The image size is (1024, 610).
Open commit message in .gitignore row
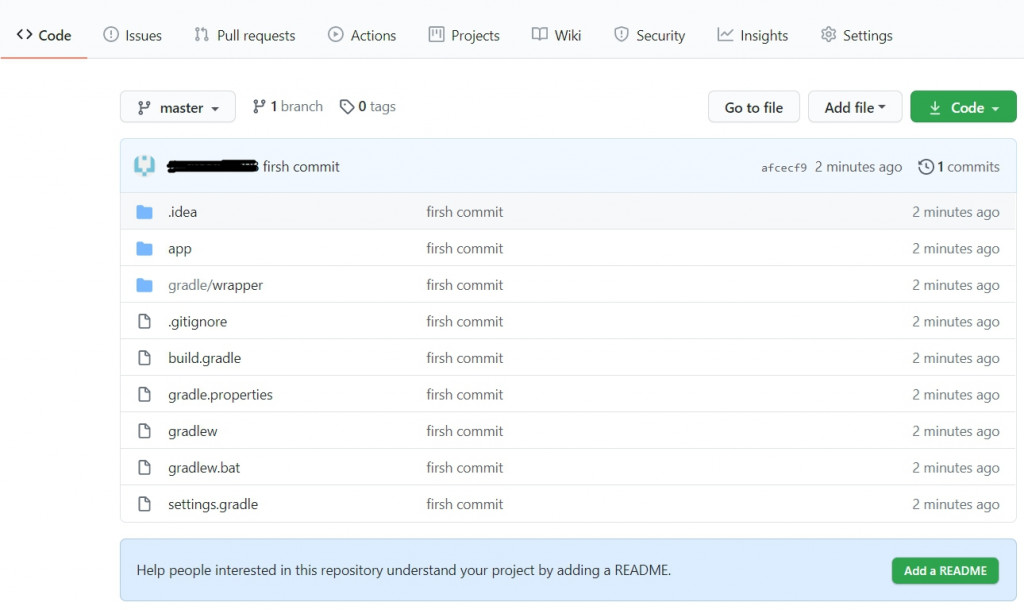tap(464, 322)
